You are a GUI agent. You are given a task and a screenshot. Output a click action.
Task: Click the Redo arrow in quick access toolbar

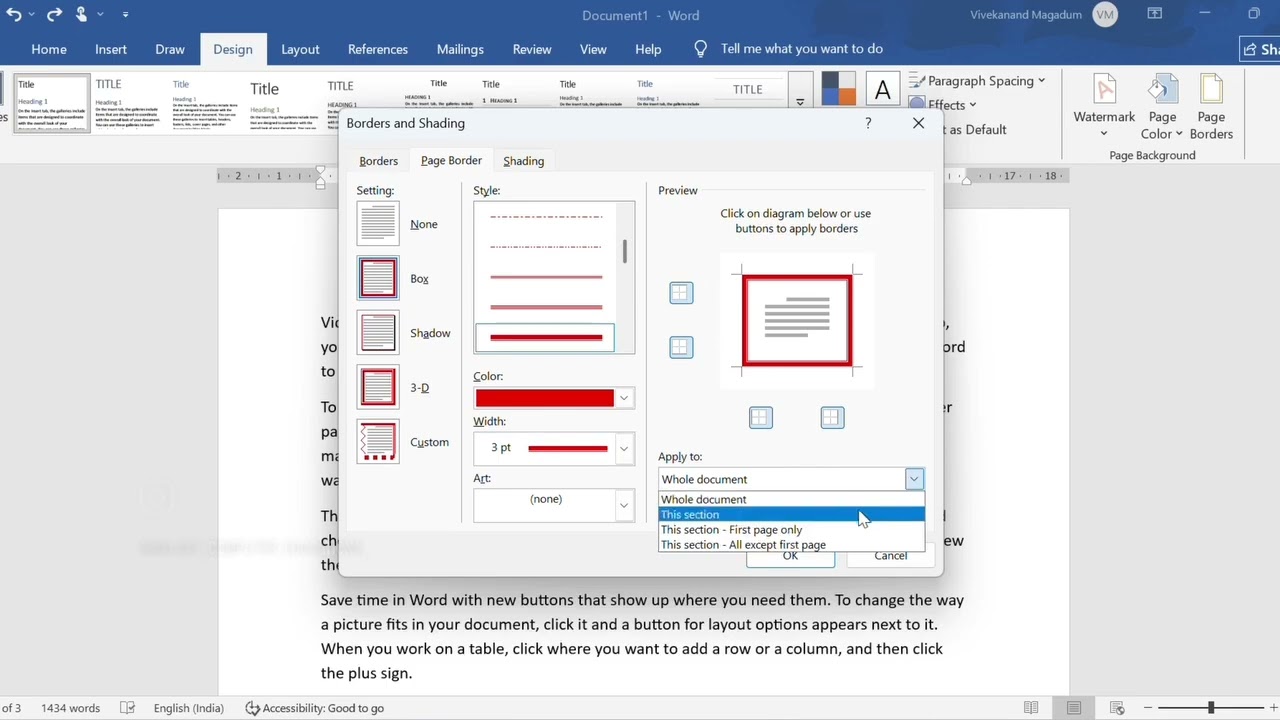click(x=54, y=15)
